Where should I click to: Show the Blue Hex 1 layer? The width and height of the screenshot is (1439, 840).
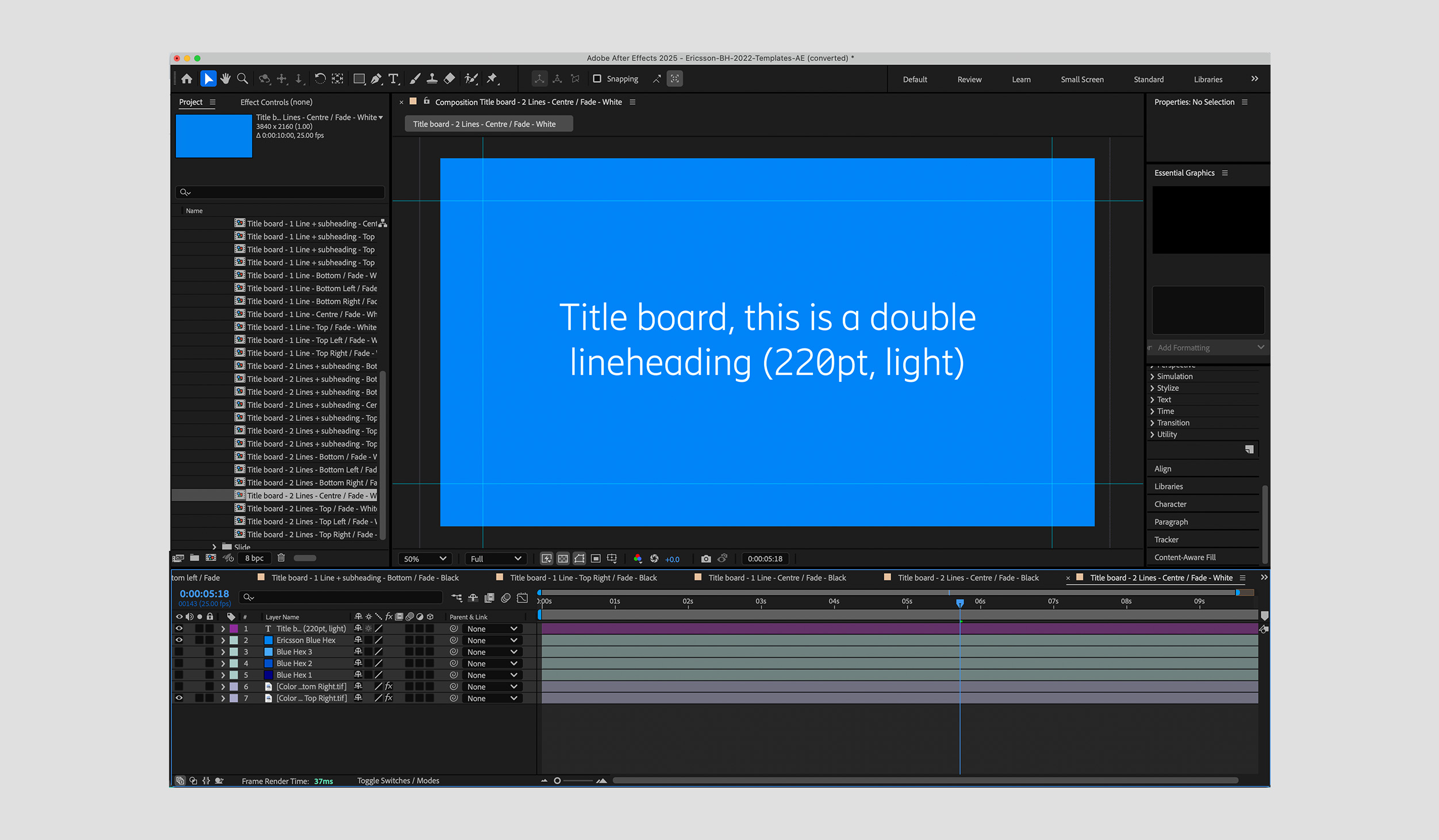point(179,675)
